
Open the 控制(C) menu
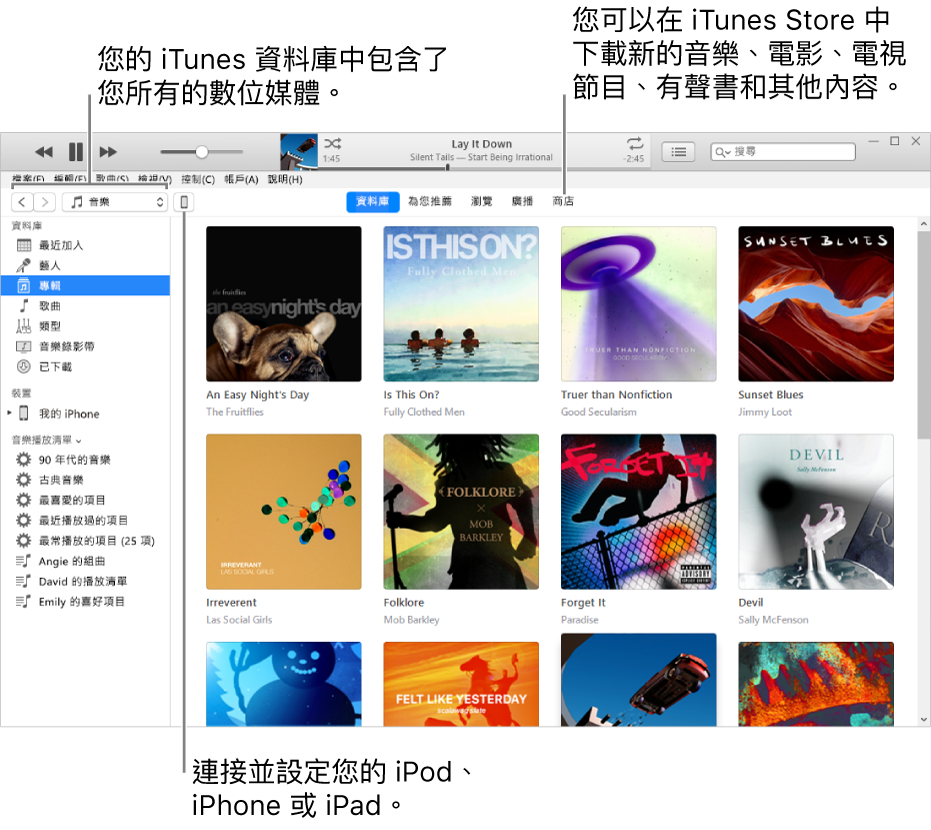[x=198, y=179]
